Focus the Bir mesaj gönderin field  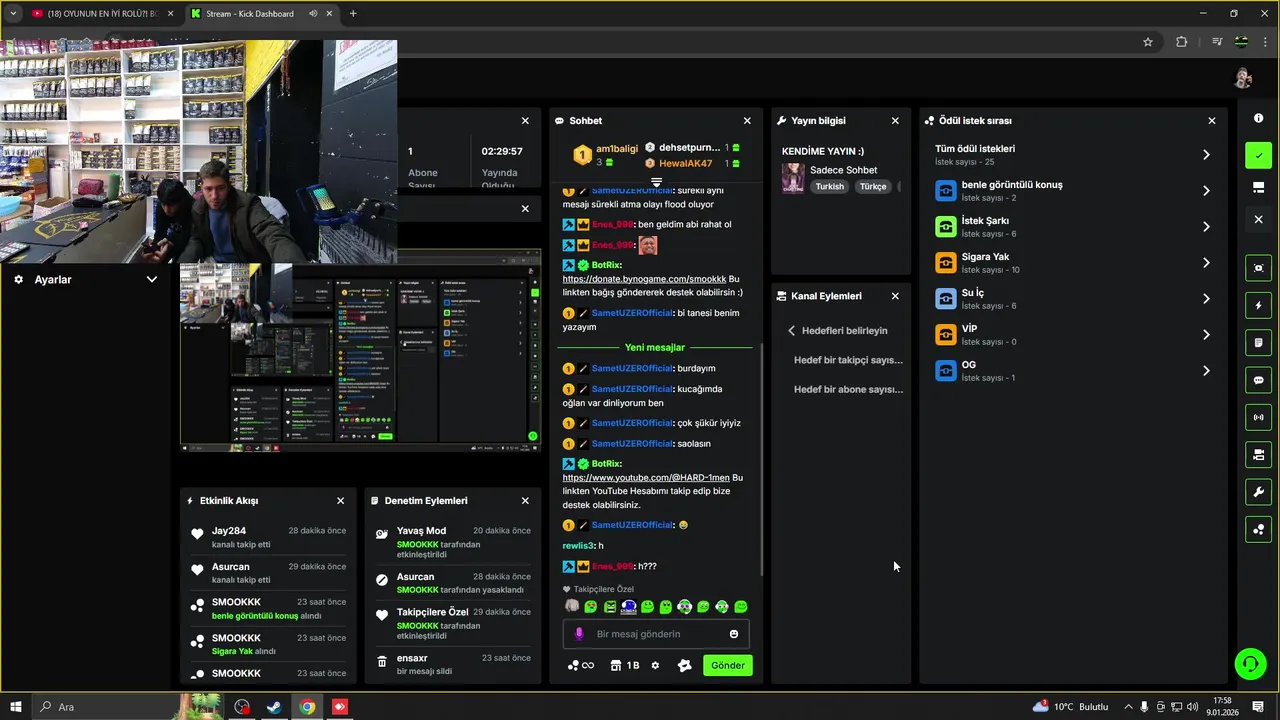click(x=656, y=634)
